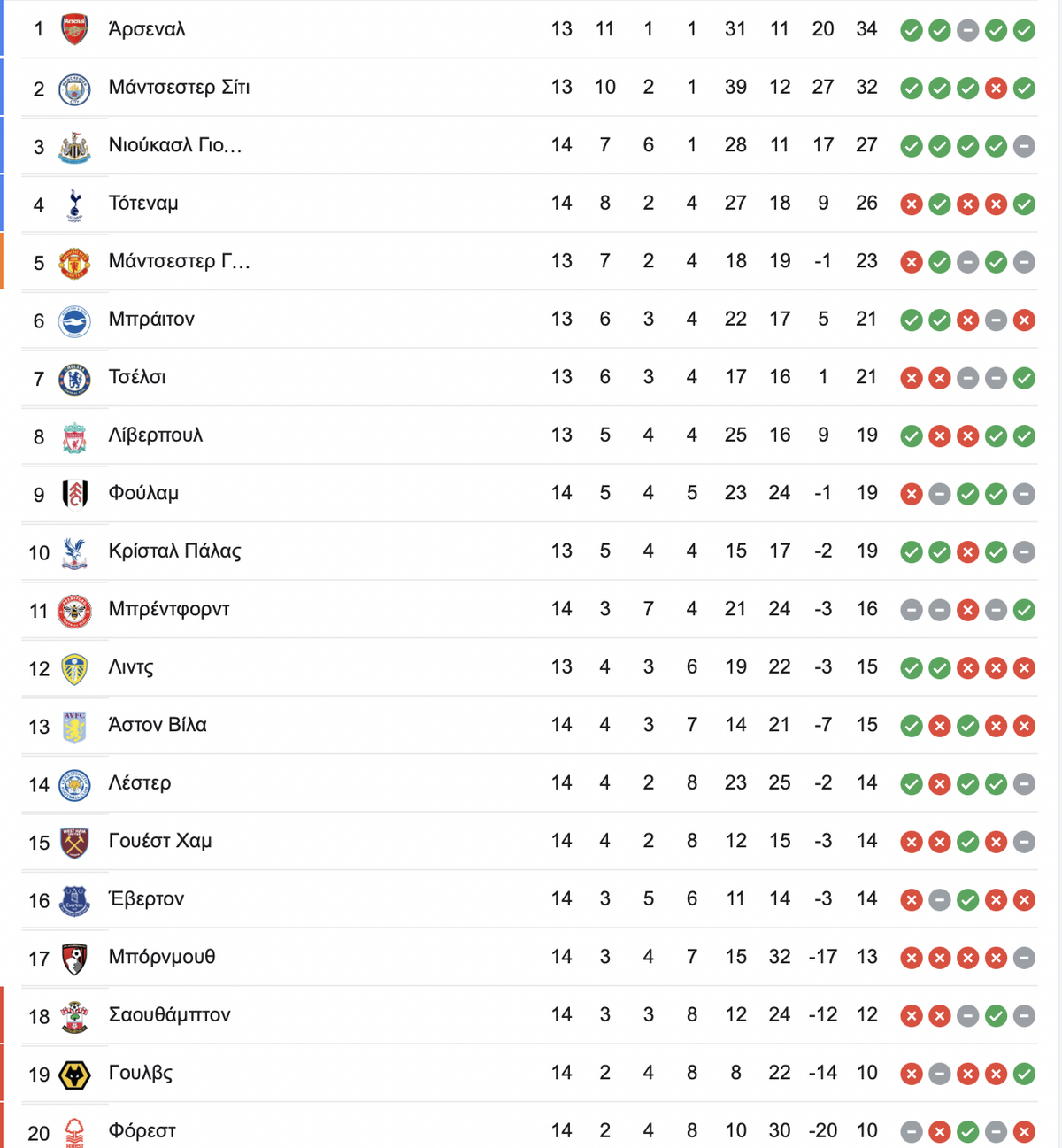This screenshot has height=1148, width=1062.
Task: Click Brentford's red loss form indicator
Action: pos(968,610)
